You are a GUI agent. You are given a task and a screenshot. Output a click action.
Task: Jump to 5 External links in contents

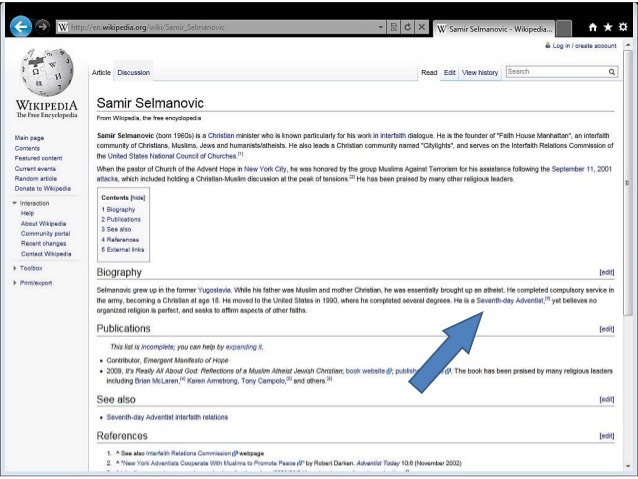122,249
